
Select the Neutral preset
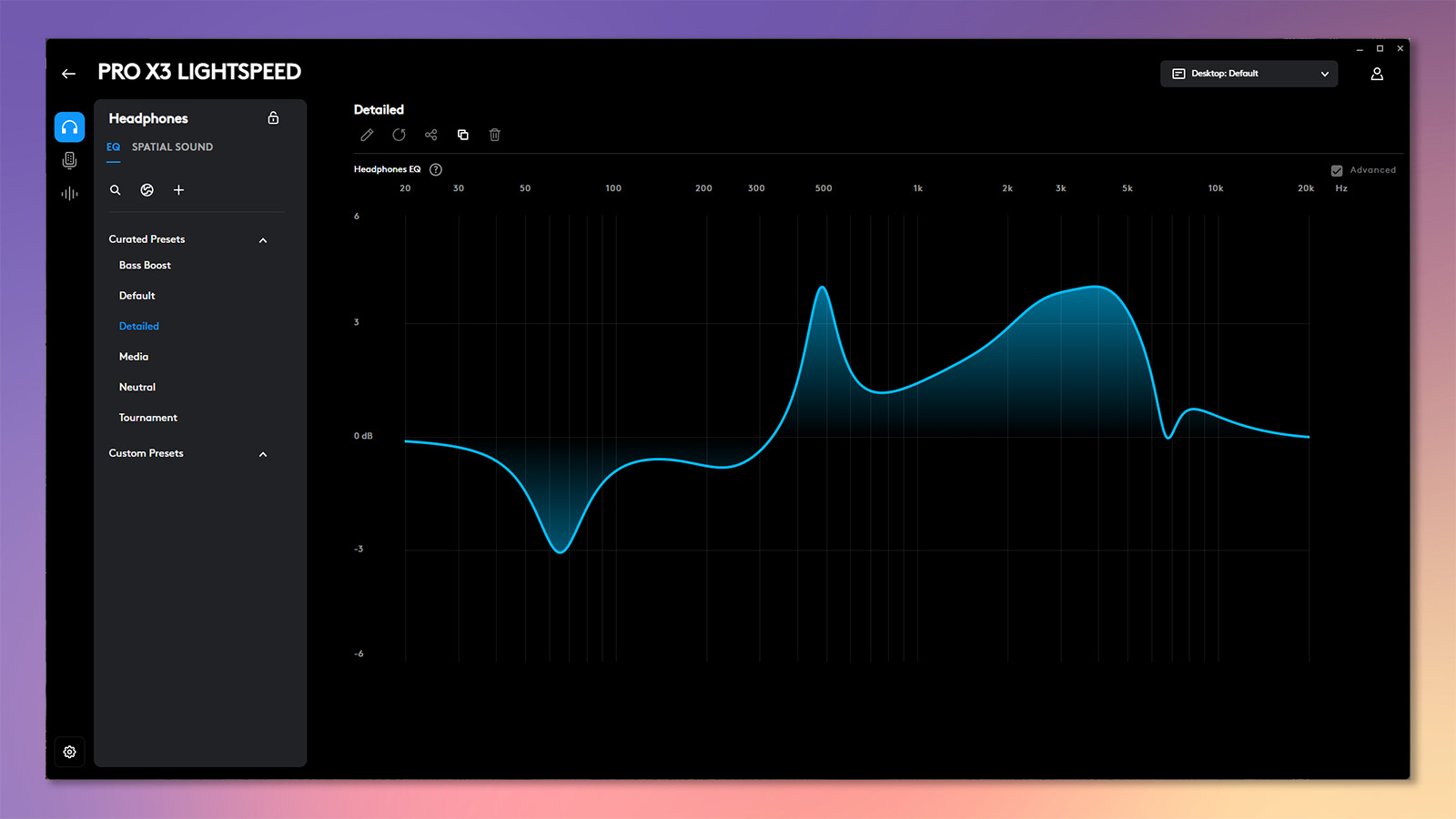pyautogui.click(x=136, y=387)
